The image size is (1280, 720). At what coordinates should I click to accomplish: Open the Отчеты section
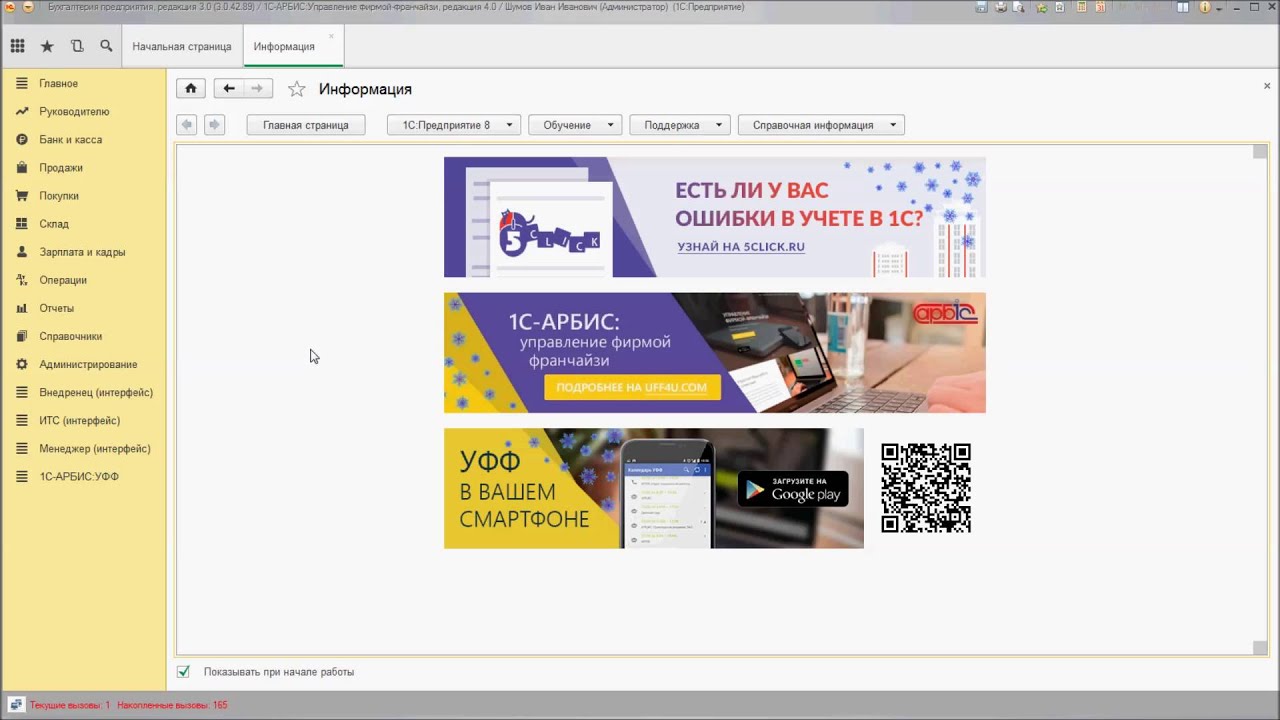pyautogui.click(x=83, y=308)
